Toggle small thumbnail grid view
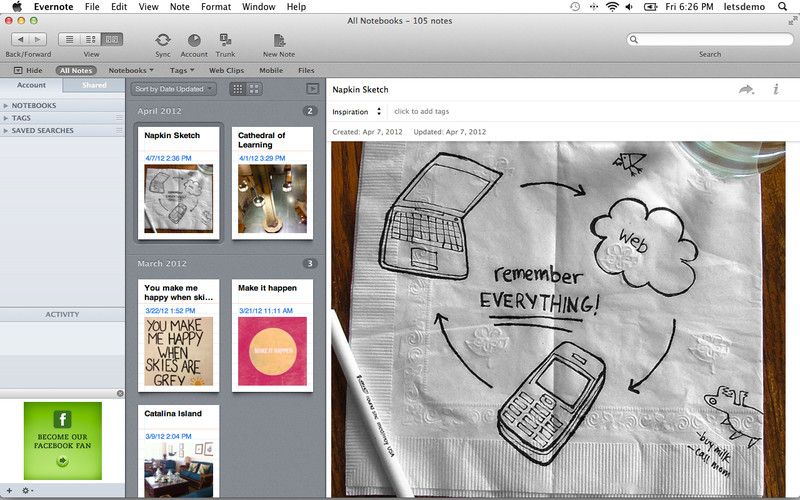This screenshot has height=500, width=800. [x=238, y=89]
